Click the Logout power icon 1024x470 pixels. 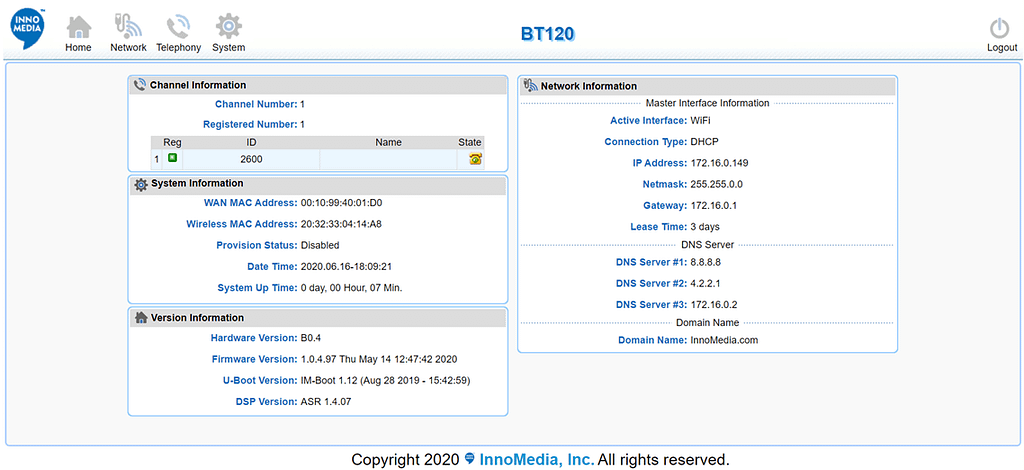tap(1000, 29)
